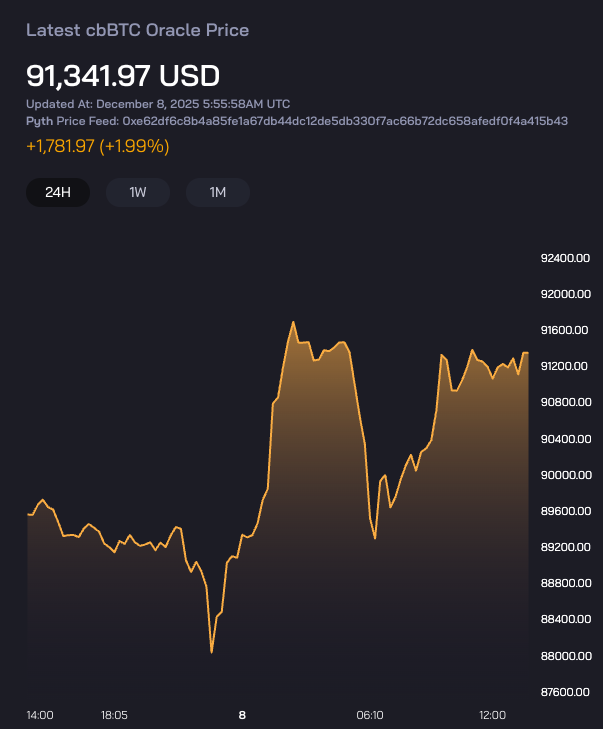
Task: Click the bold '8' date axis label
Action: tap(242, 715)
